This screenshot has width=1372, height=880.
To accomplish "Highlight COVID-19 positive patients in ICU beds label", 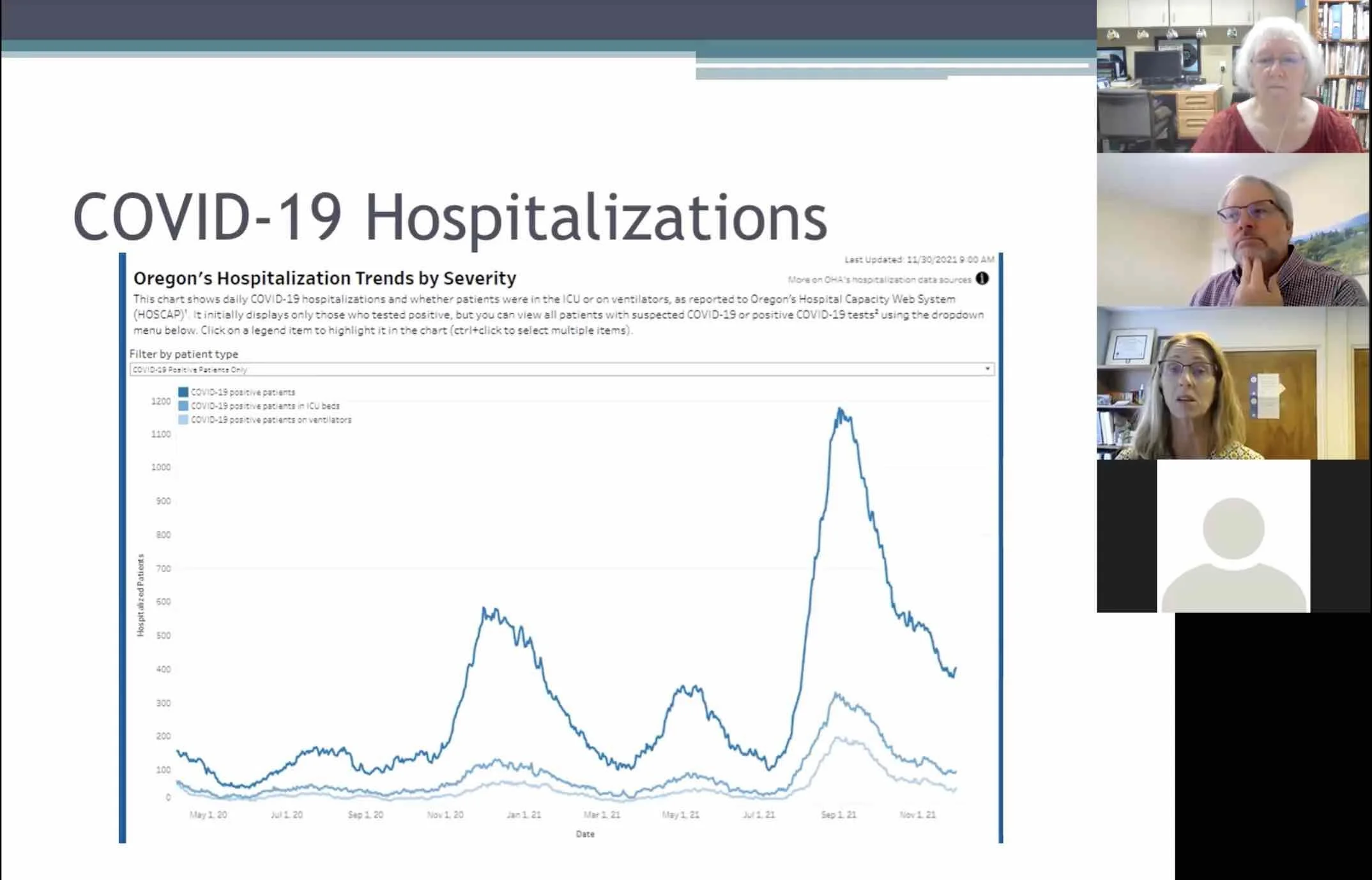I will pos(265,406).
